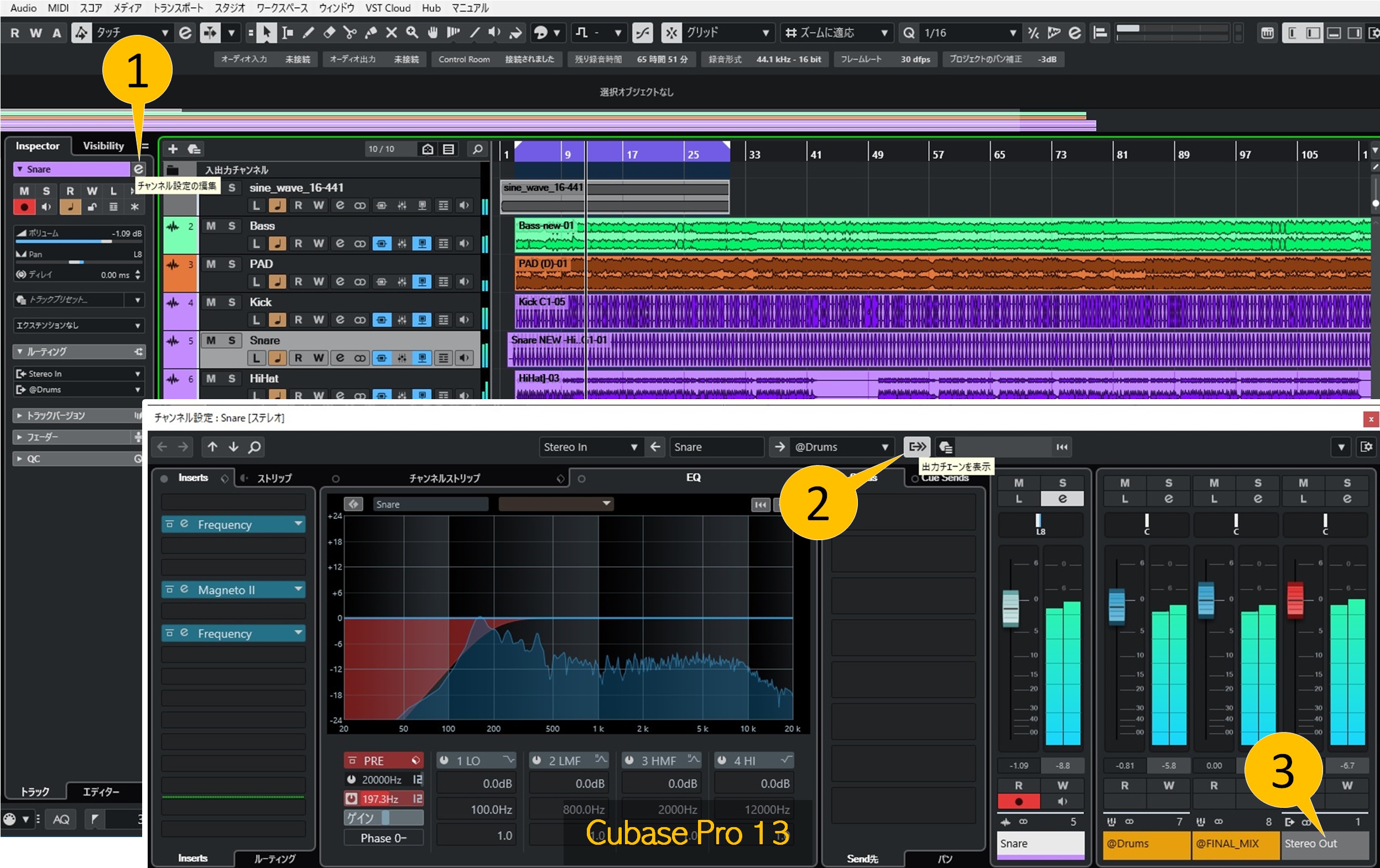Image resolution: width=1380 pixels, height=868 pixels.
Task: Select the Line tool
Action: point(475,33)
